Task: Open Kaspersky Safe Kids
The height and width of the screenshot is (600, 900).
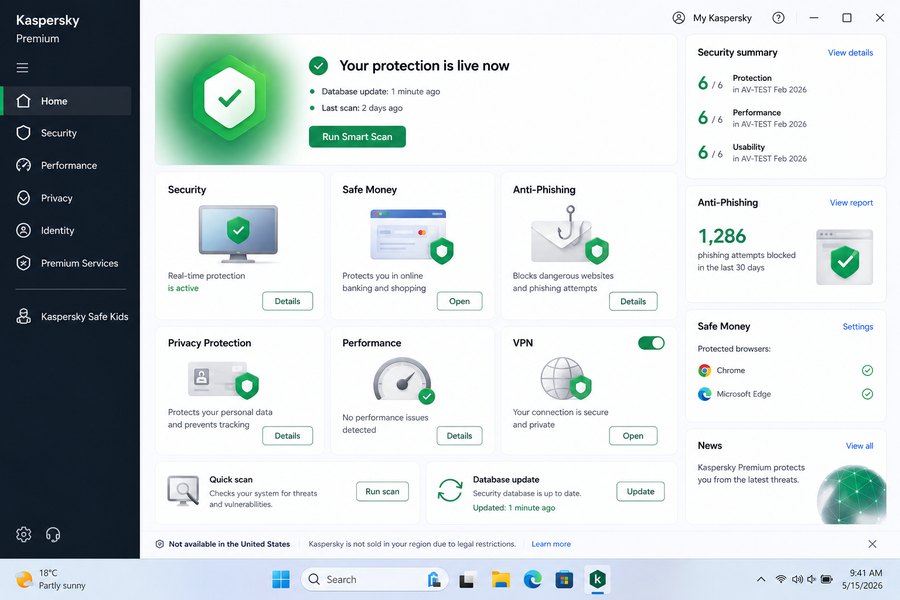Action: [72, 316]
